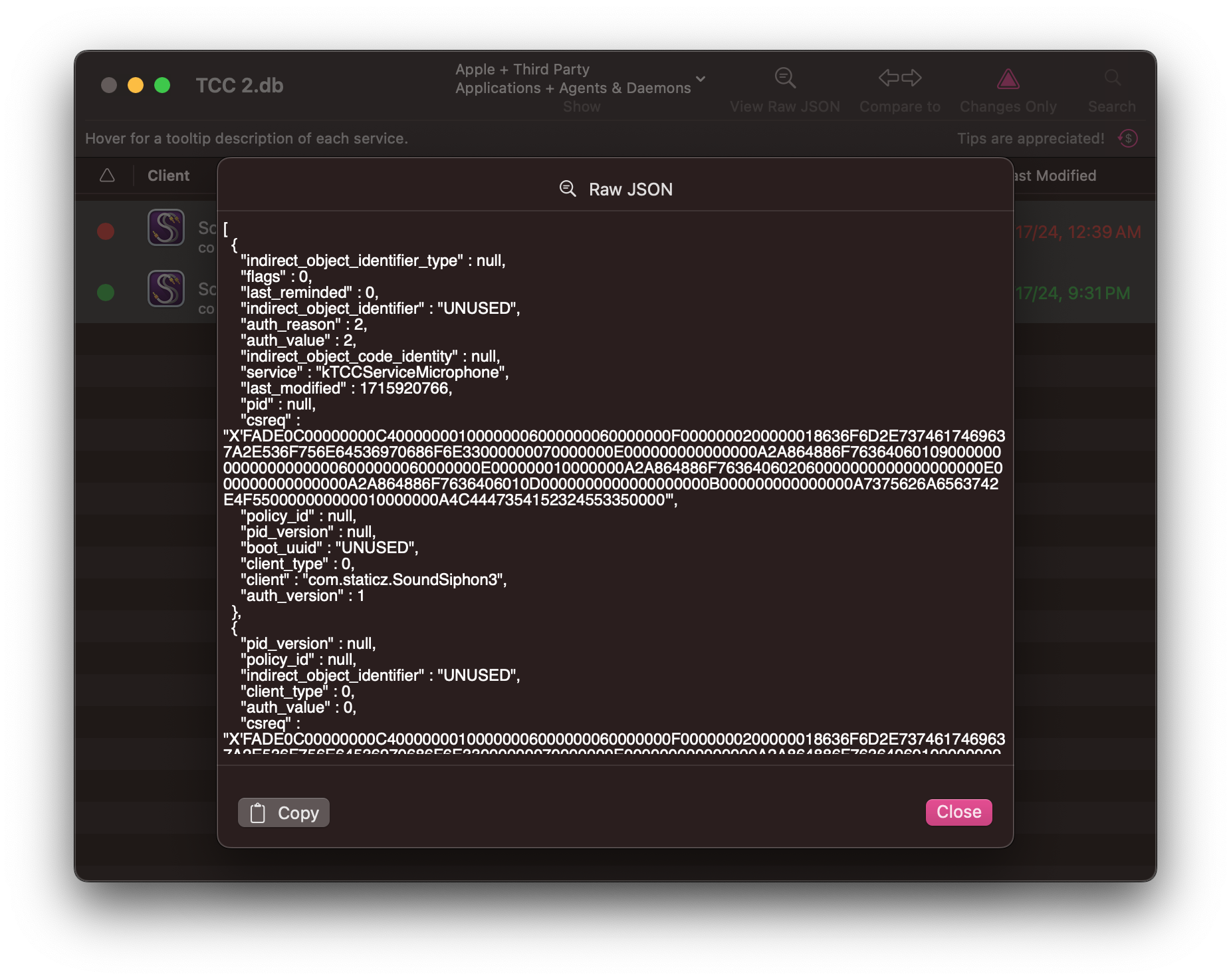Click the Raw JSON magnifier icon in dialog

point(567,189)
